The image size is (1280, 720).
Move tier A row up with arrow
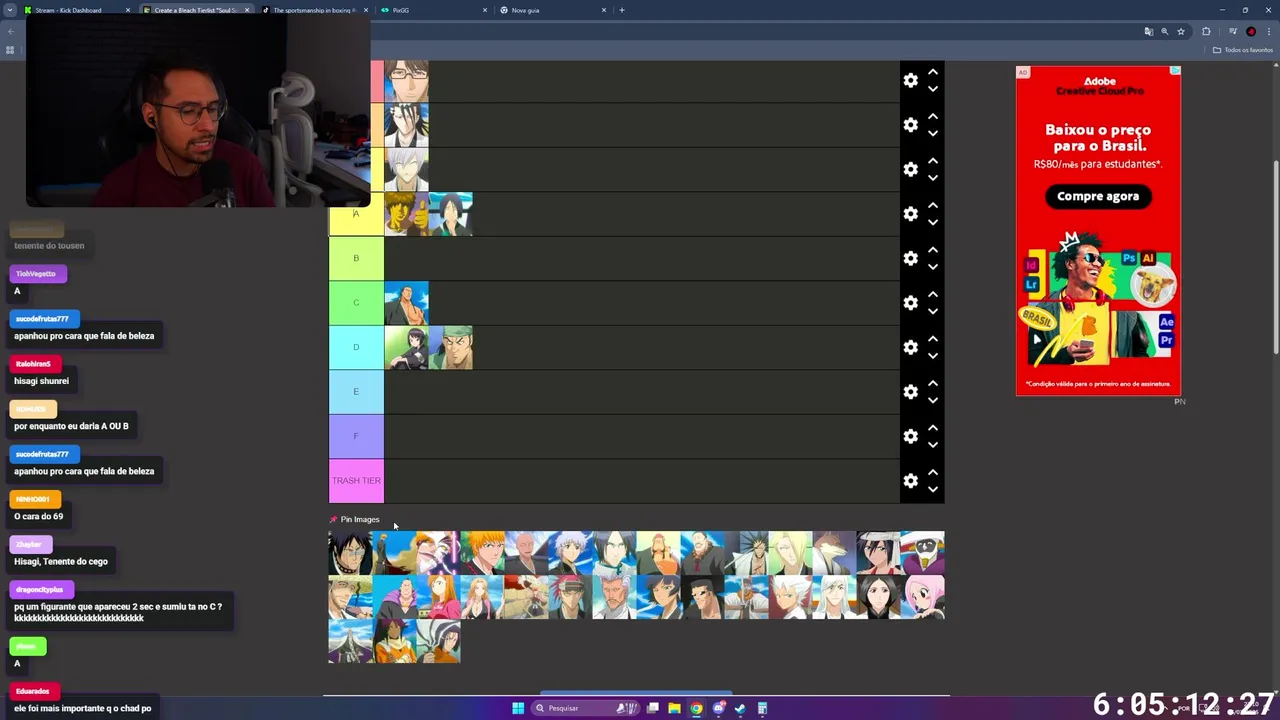click(x=932, y=205)
